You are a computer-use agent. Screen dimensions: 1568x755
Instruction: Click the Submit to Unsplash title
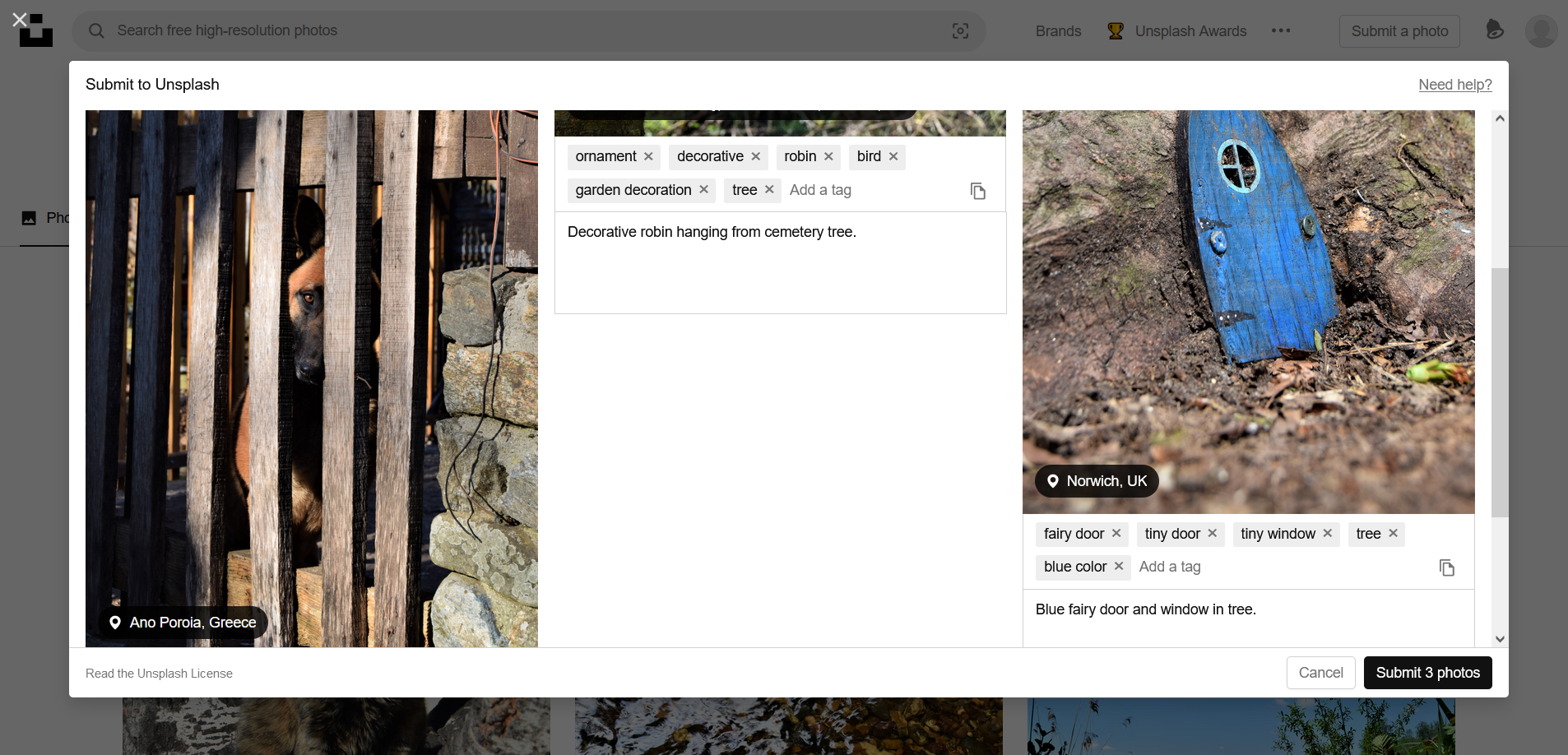pyautogui.click(x=152, y=85)
